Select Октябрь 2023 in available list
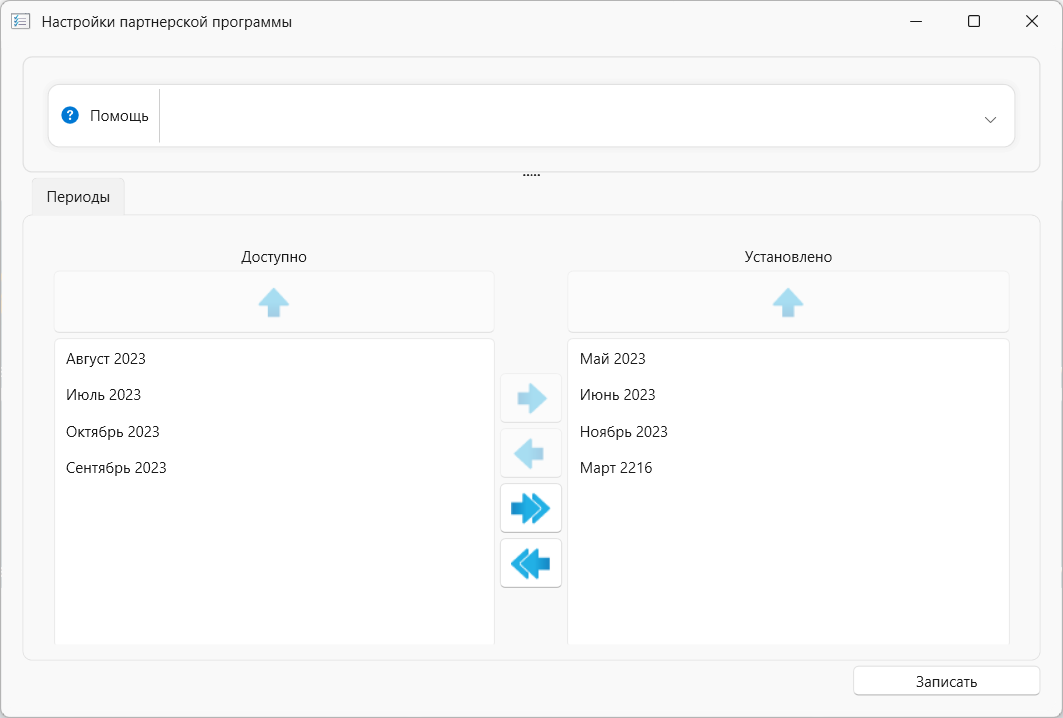This screenshot has width=1063, height=718. pos(274,431)
